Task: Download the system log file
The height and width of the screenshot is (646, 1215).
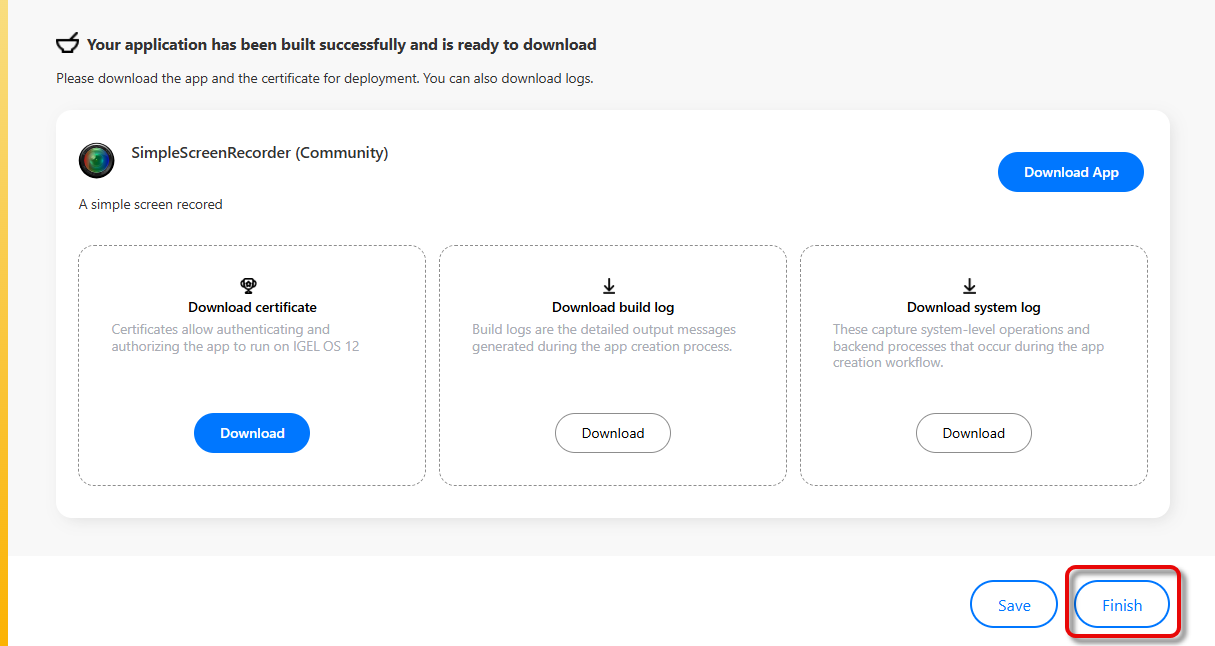Action: coord(974,433)
